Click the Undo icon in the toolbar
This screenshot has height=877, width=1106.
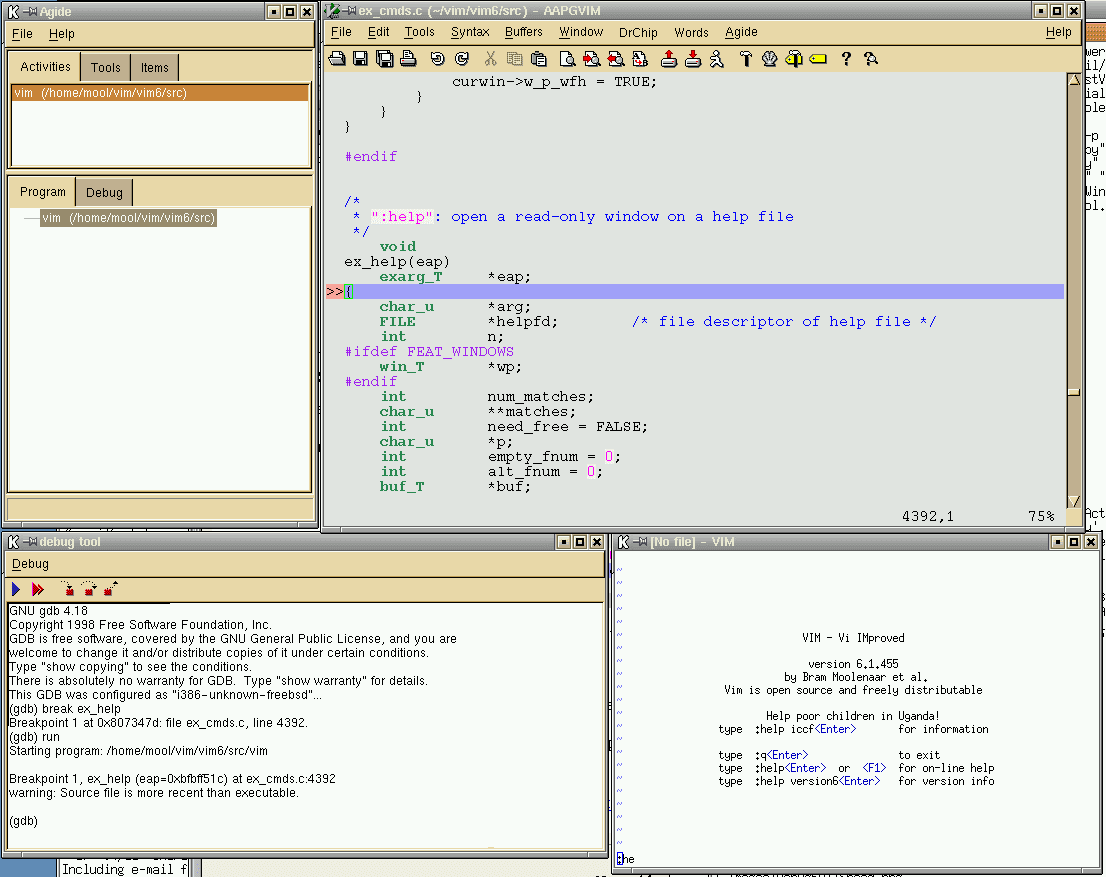[437, 59]
